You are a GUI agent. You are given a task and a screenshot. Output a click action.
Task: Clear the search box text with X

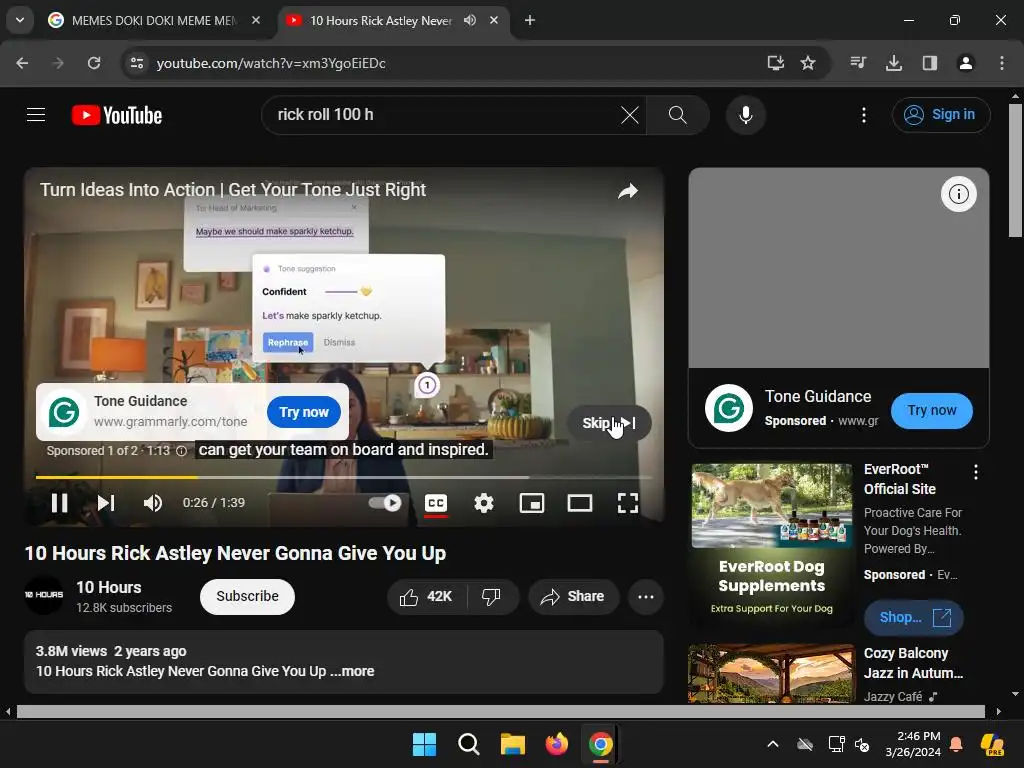pyautogui.click(x=630, y=115)
